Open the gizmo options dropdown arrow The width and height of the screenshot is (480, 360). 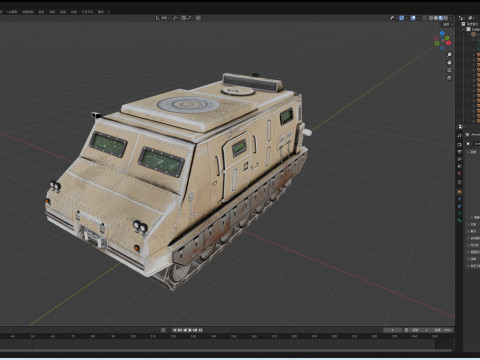coord(406,18)
